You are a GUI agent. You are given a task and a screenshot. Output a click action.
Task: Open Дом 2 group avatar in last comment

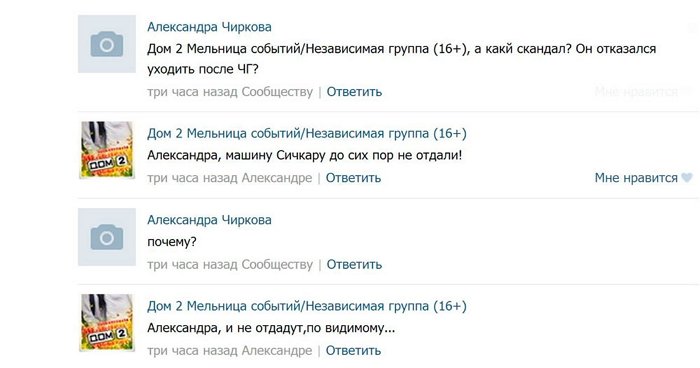tap(107, 322)
